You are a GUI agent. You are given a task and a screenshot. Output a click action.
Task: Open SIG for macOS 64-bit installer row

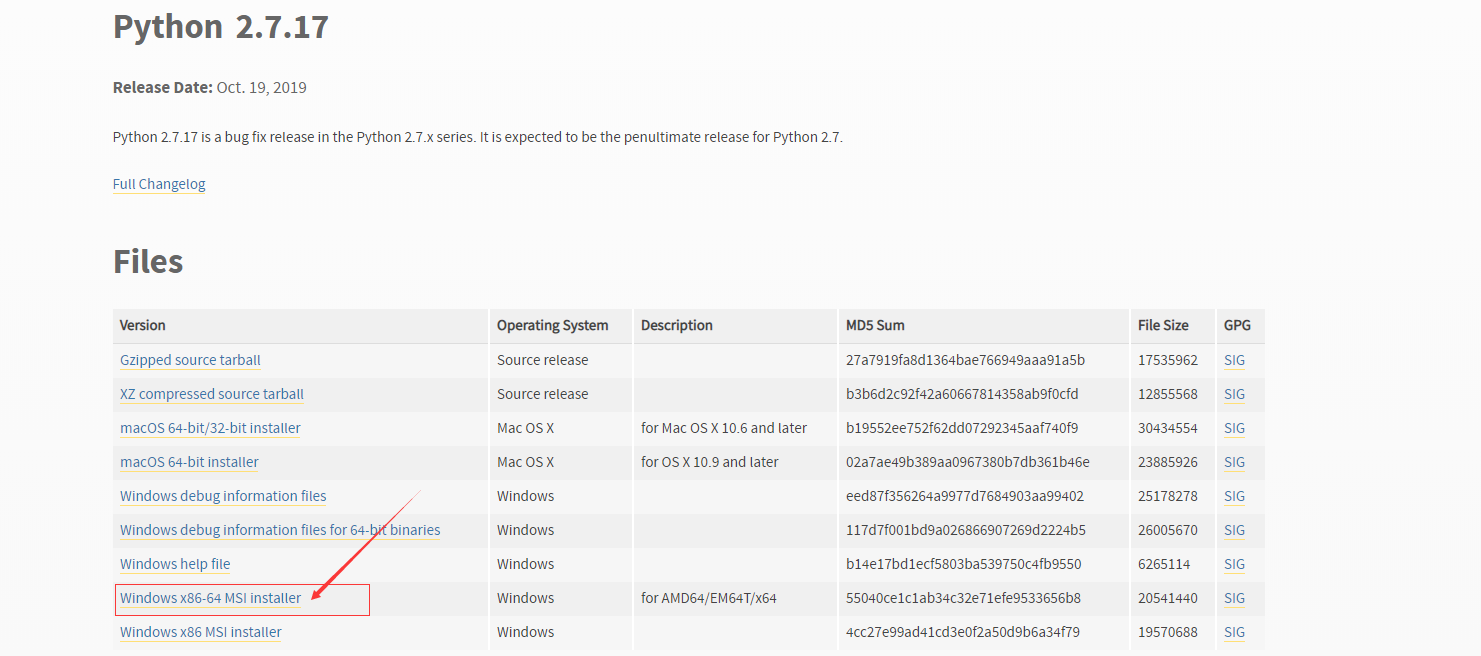tap(1234, 462)
